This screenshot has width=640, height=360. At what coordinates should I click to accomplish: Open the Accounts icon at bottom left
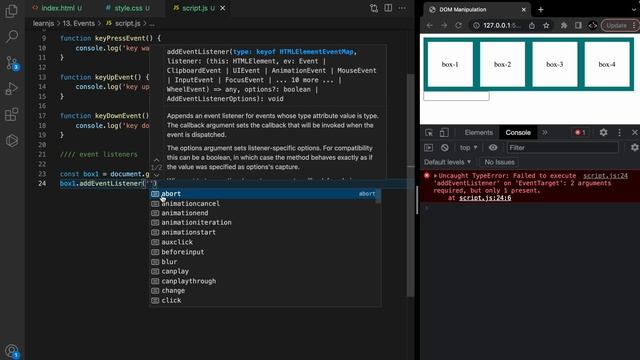point(11,351)
